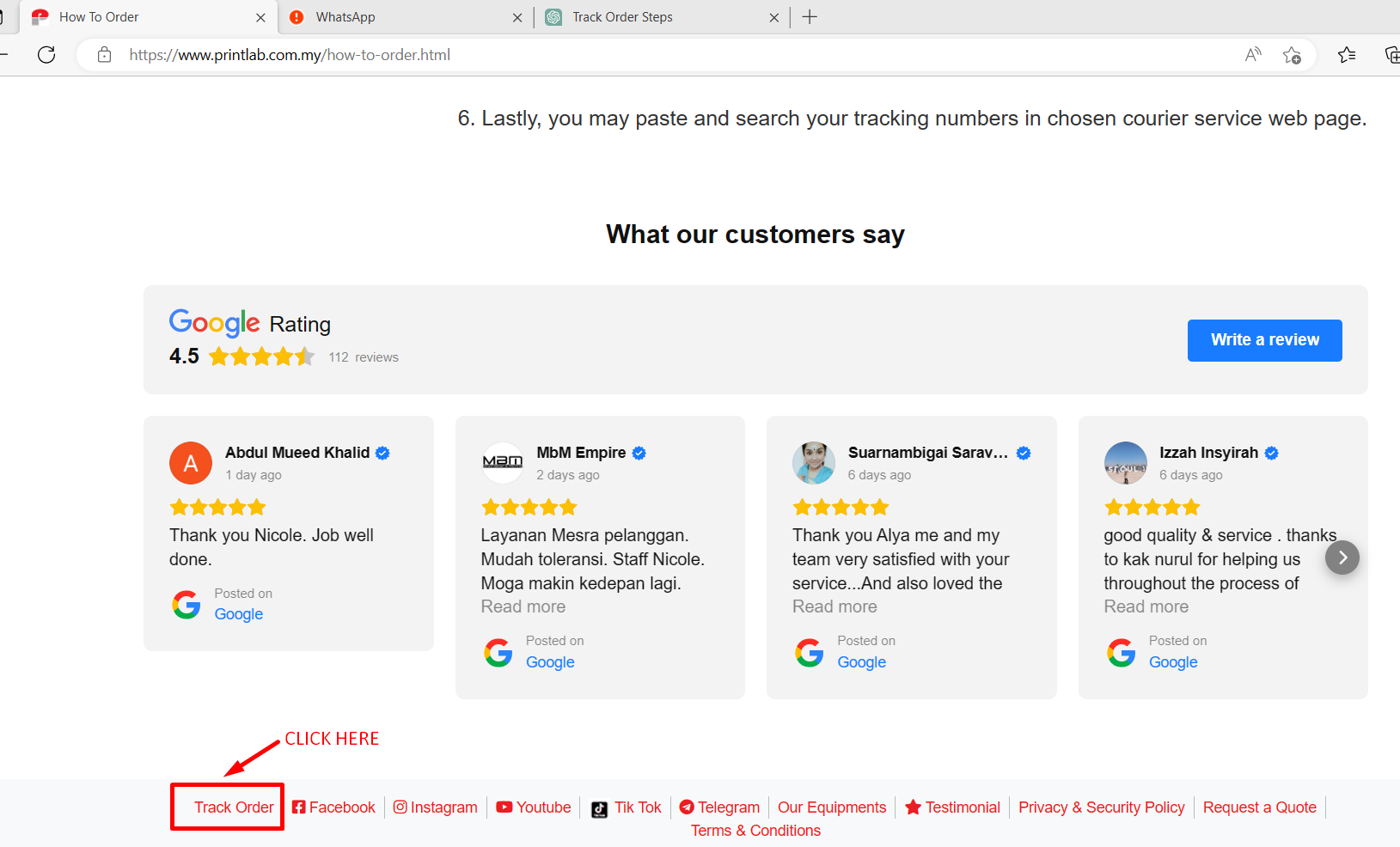
Task: Add page to favorites star icon
Action: (1291, 55)
